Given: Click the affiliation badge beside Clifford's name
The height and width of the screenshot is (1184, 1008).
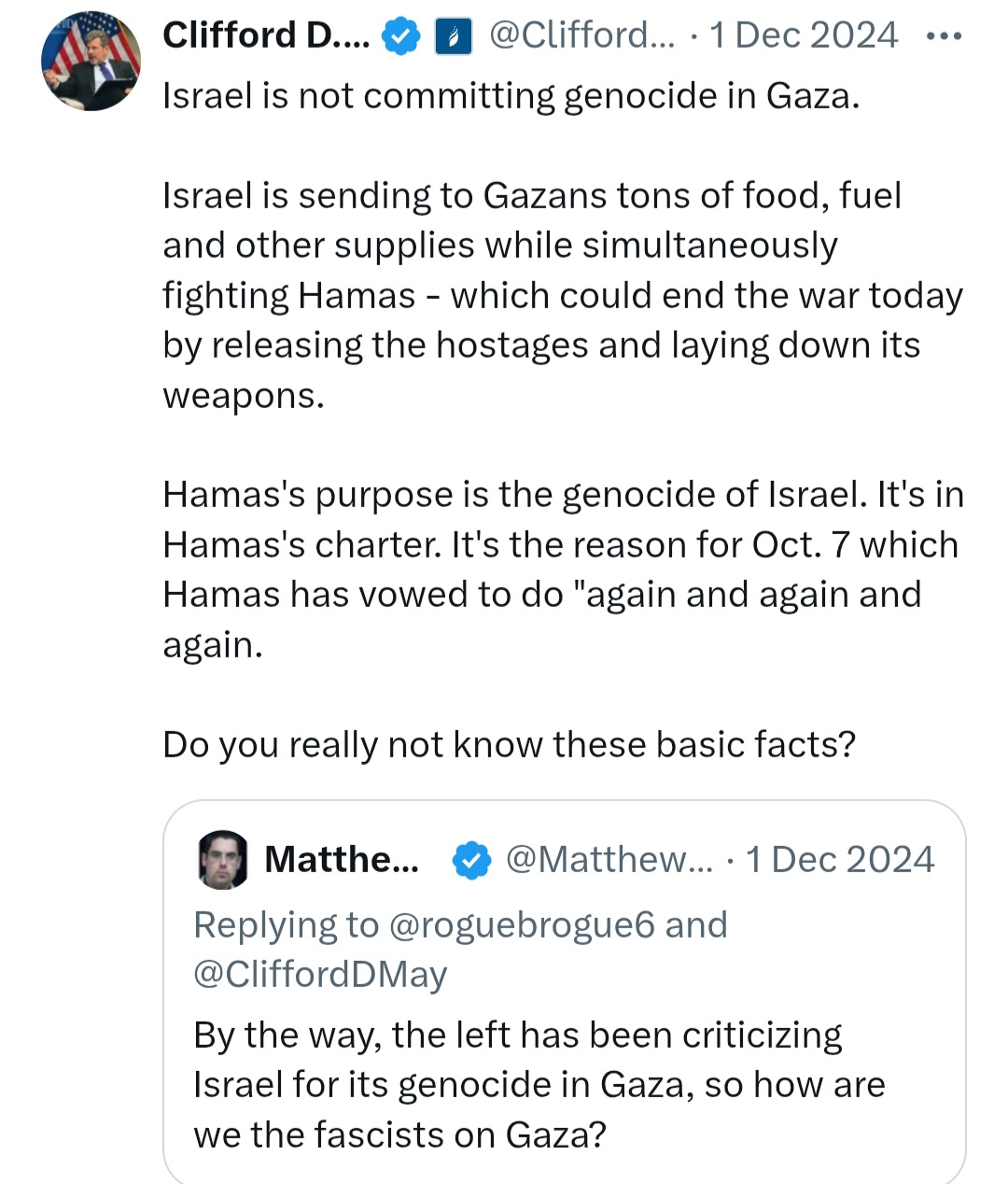Looking at the screenshot, I should pyautogui.click(x=454, y=37).
